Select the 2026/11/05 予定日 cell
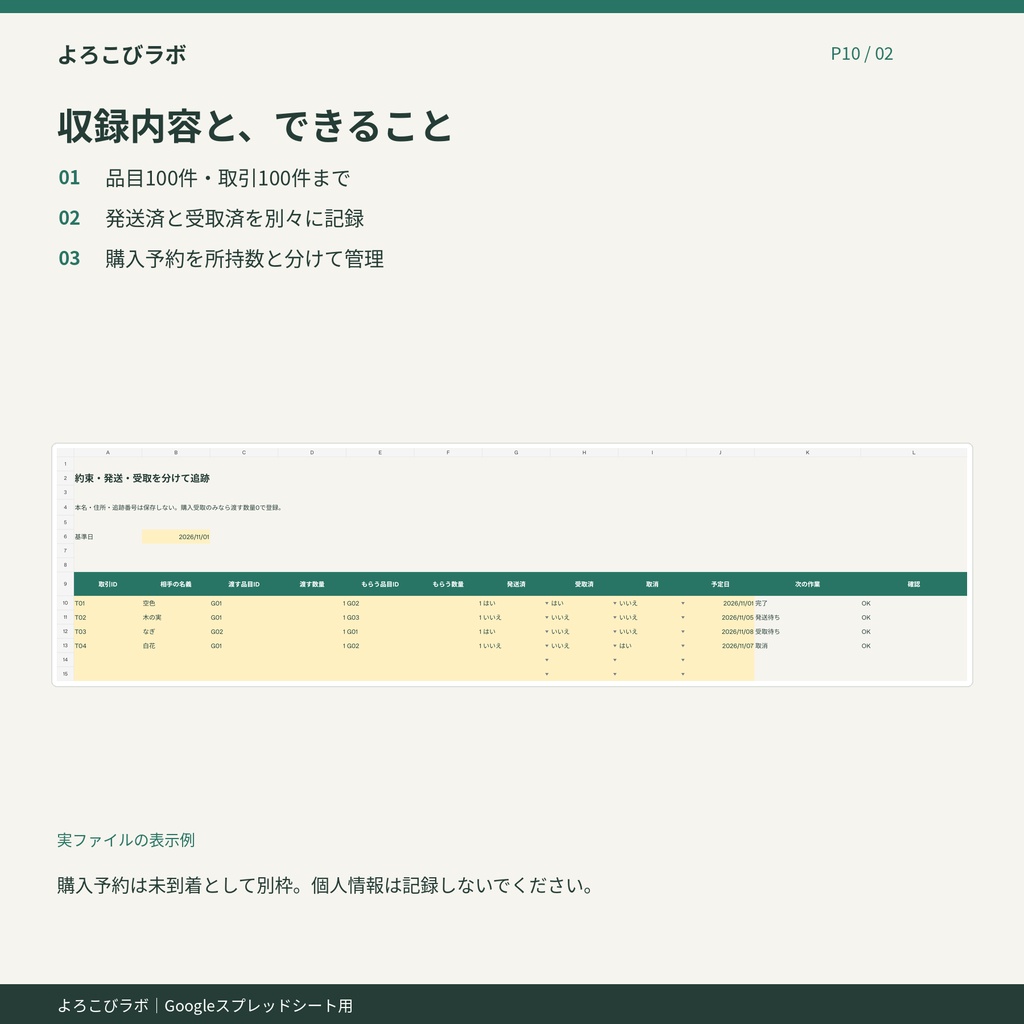The height and width of the screenshot is (1024, 1024). click(720, 617)
